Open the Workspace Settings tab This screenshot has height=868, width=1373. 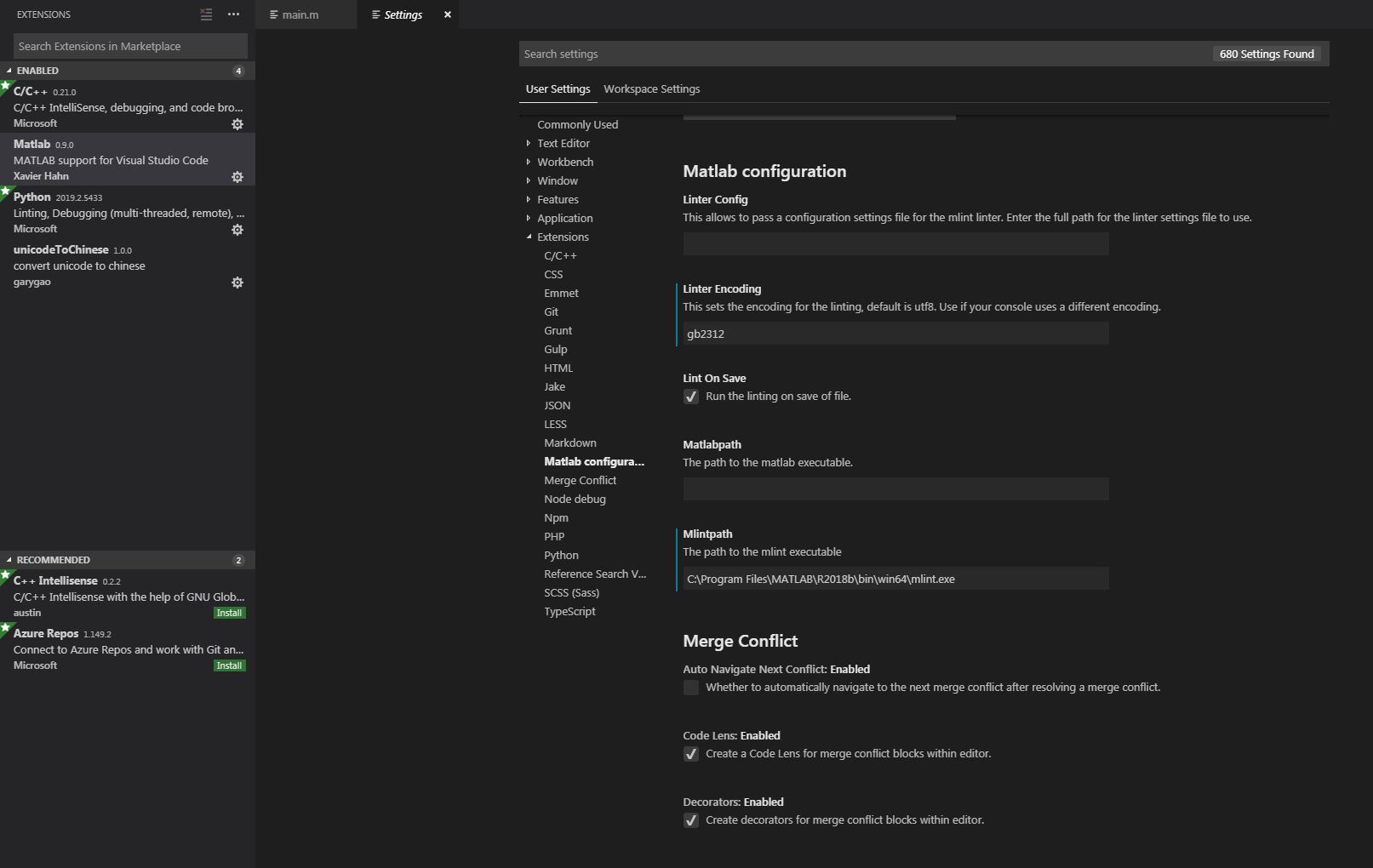pos(652,89)
